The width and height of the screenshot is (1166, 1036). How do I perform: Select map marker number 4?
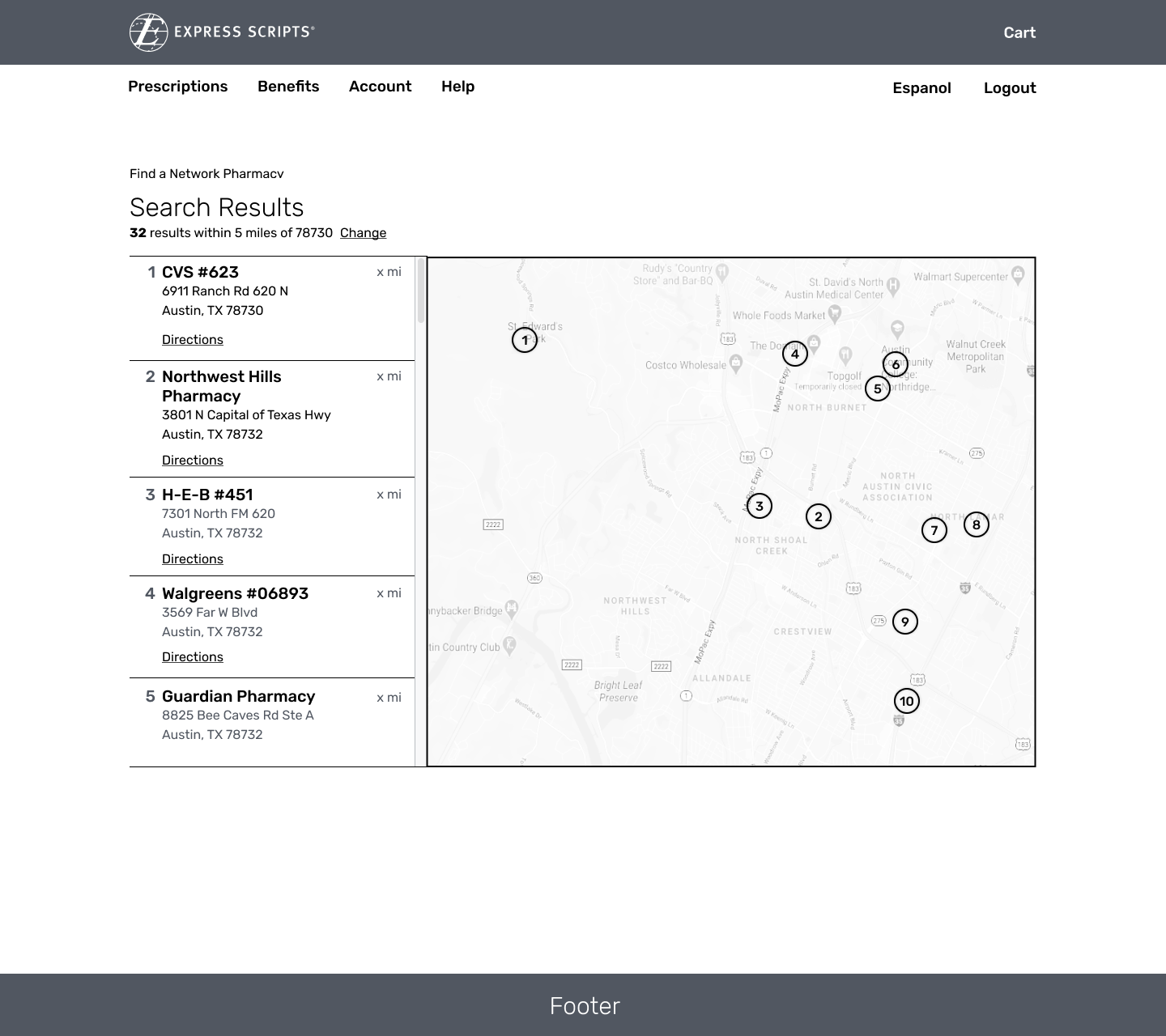(795, 354)
